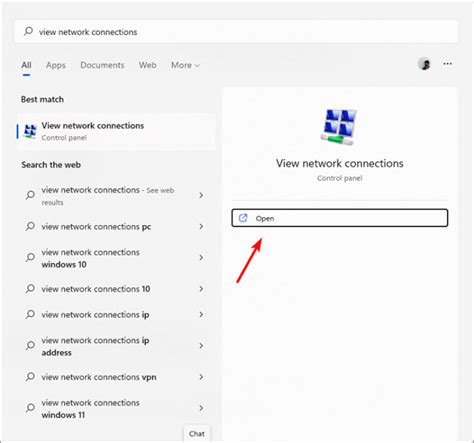Expand arrow for 'view network connections 10'
Image resolution: width=474 pixels, height=443 pixels.
pyautogui.click(x=201, y=289)
